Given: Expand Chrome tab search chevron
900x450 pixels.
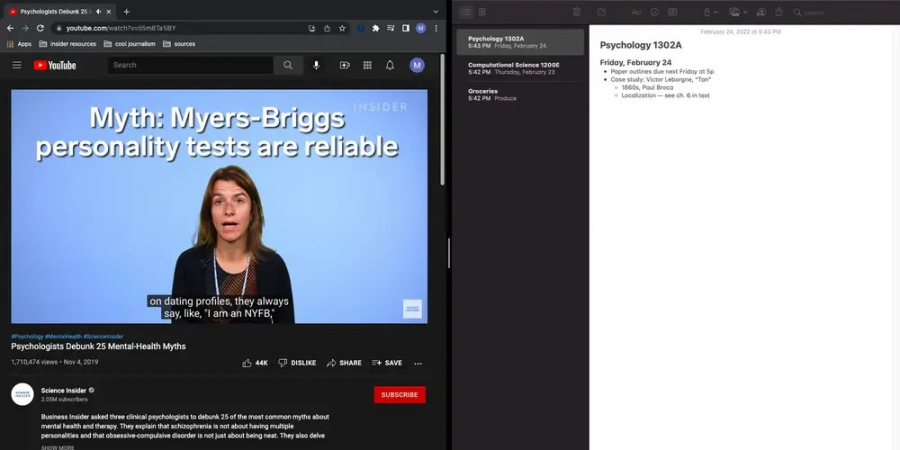Looking at the screenshot, I should coord(435,11).
